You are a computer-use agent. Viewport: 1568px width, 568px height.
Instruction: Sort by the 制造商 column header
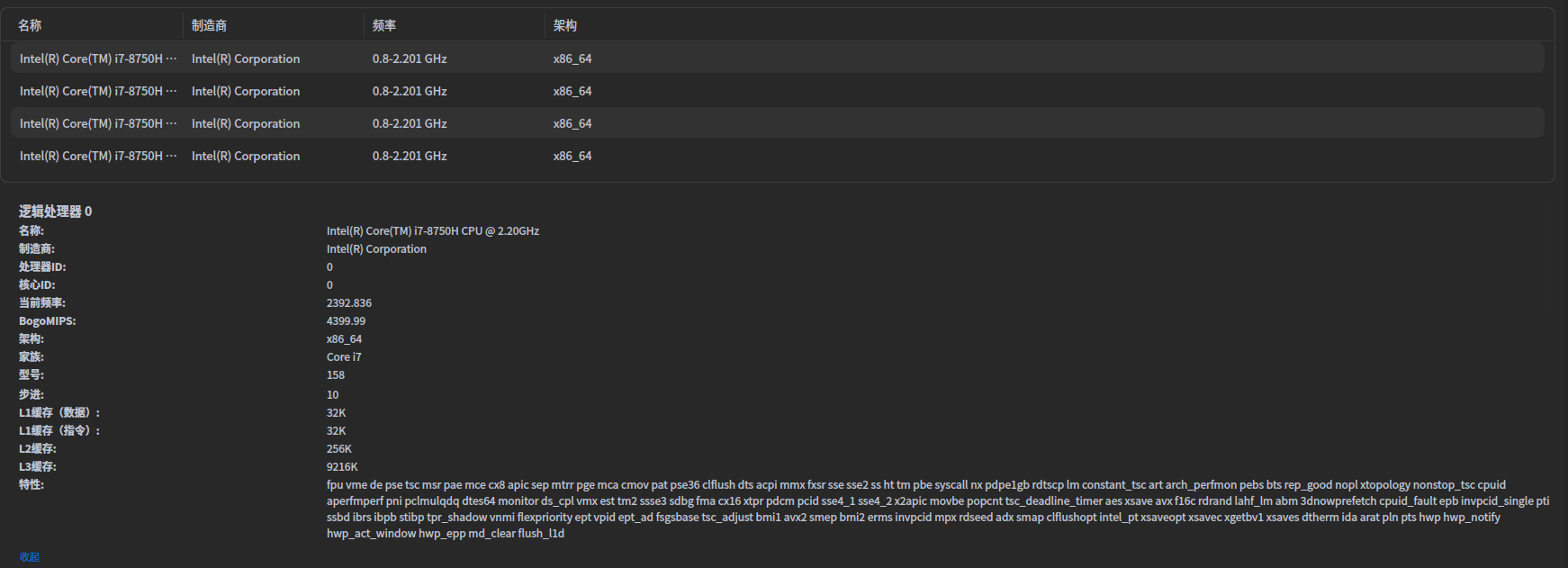coord(209,25)
